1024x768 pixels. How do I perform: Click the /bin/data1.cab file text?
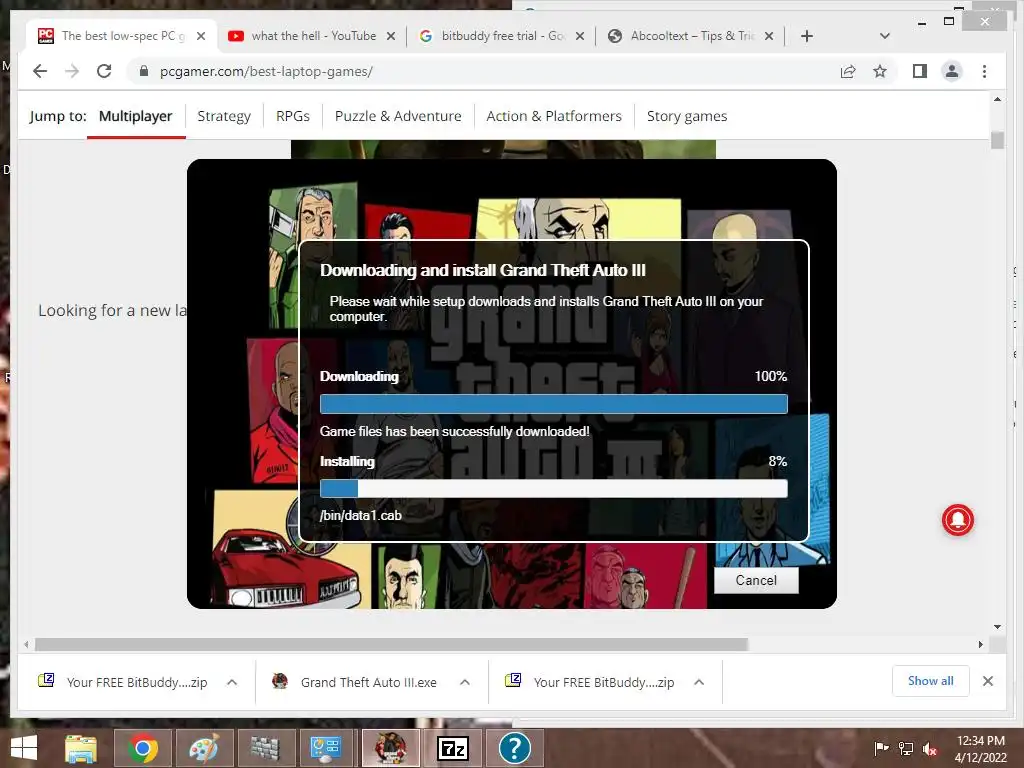click(x=360, y=515)
